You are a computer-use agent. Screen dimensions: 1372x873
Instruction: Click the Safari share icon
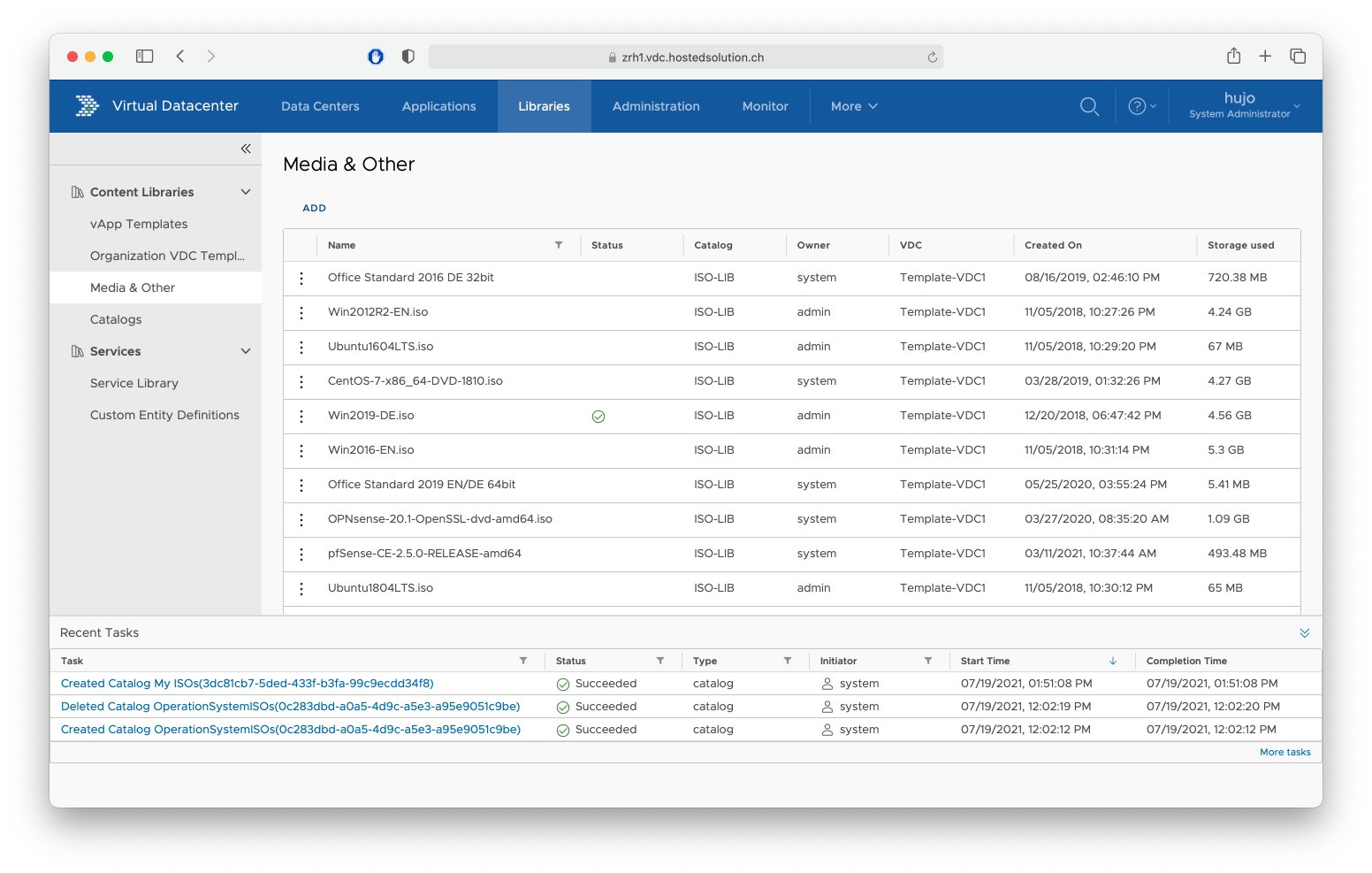pos(1234,56)
